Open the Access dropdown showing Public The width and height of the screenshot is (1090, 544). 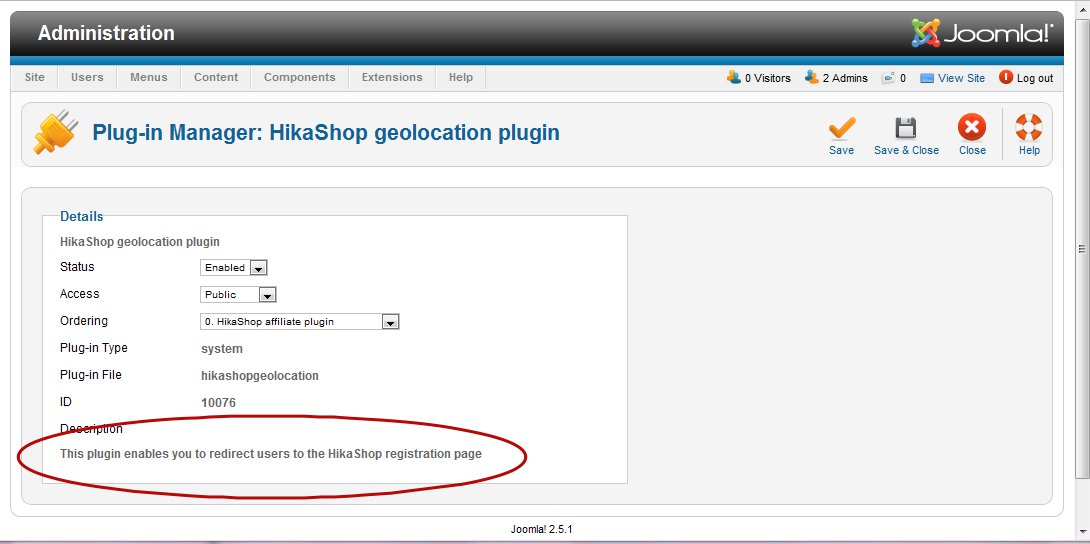pyautogui.click(x=238, y=295)
